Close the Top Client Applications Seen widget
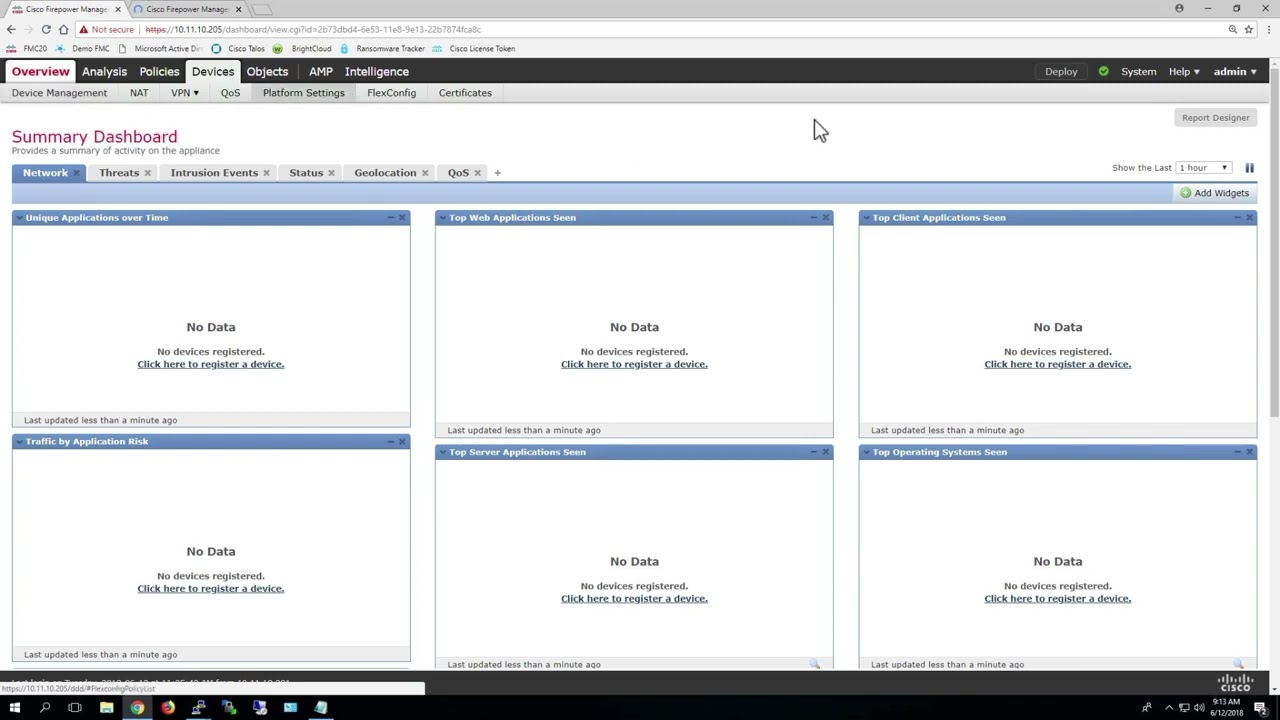Viewport: 1280px width, 720px height. pos(1249,218)
